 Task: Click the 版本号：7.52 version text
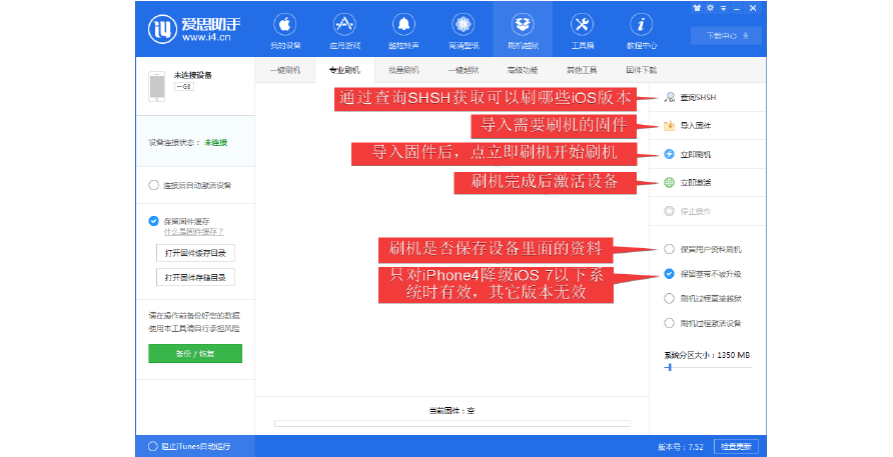click(x=681, y=447)
